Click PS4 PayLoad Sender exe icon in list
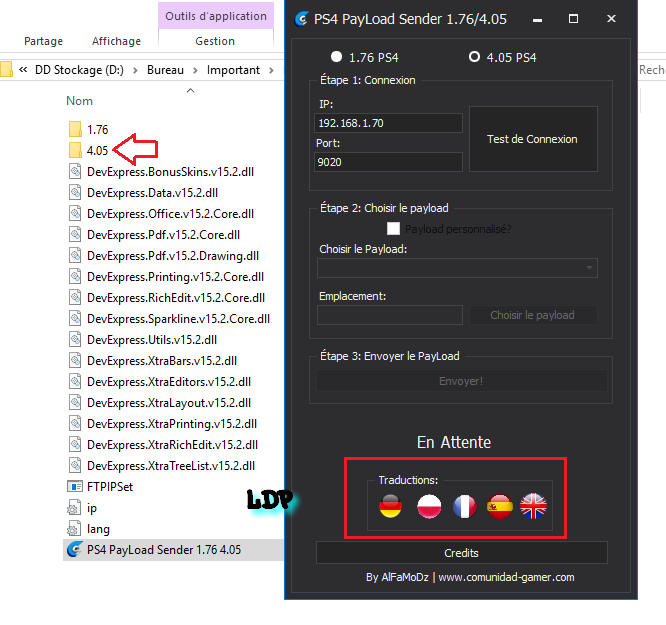The image size is (666, 625). tap(75, 550)
